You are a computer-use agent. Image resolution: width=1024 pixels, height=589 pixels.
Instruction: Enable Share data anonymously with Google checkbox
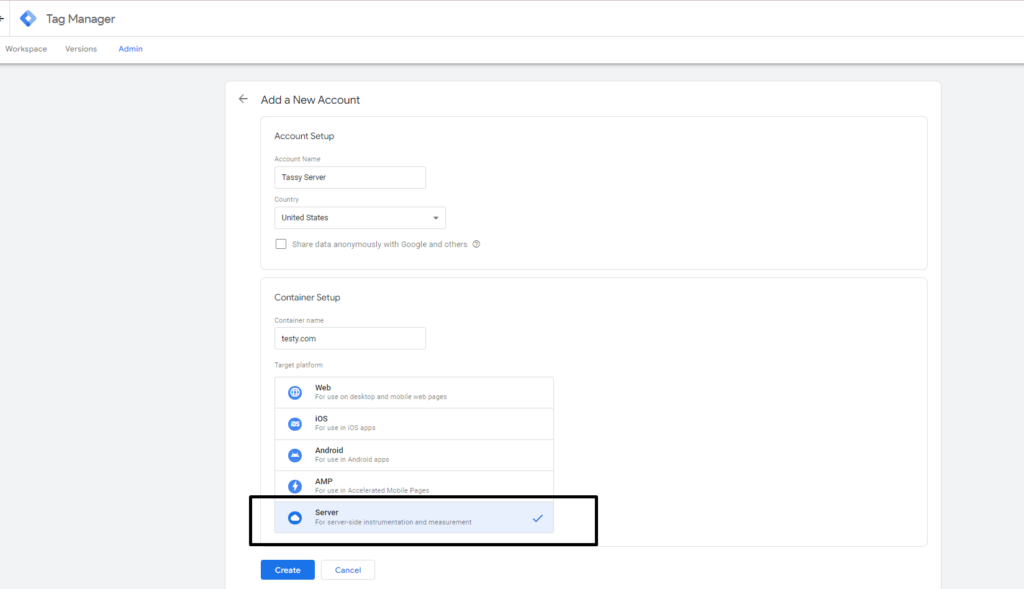[281, 244]
